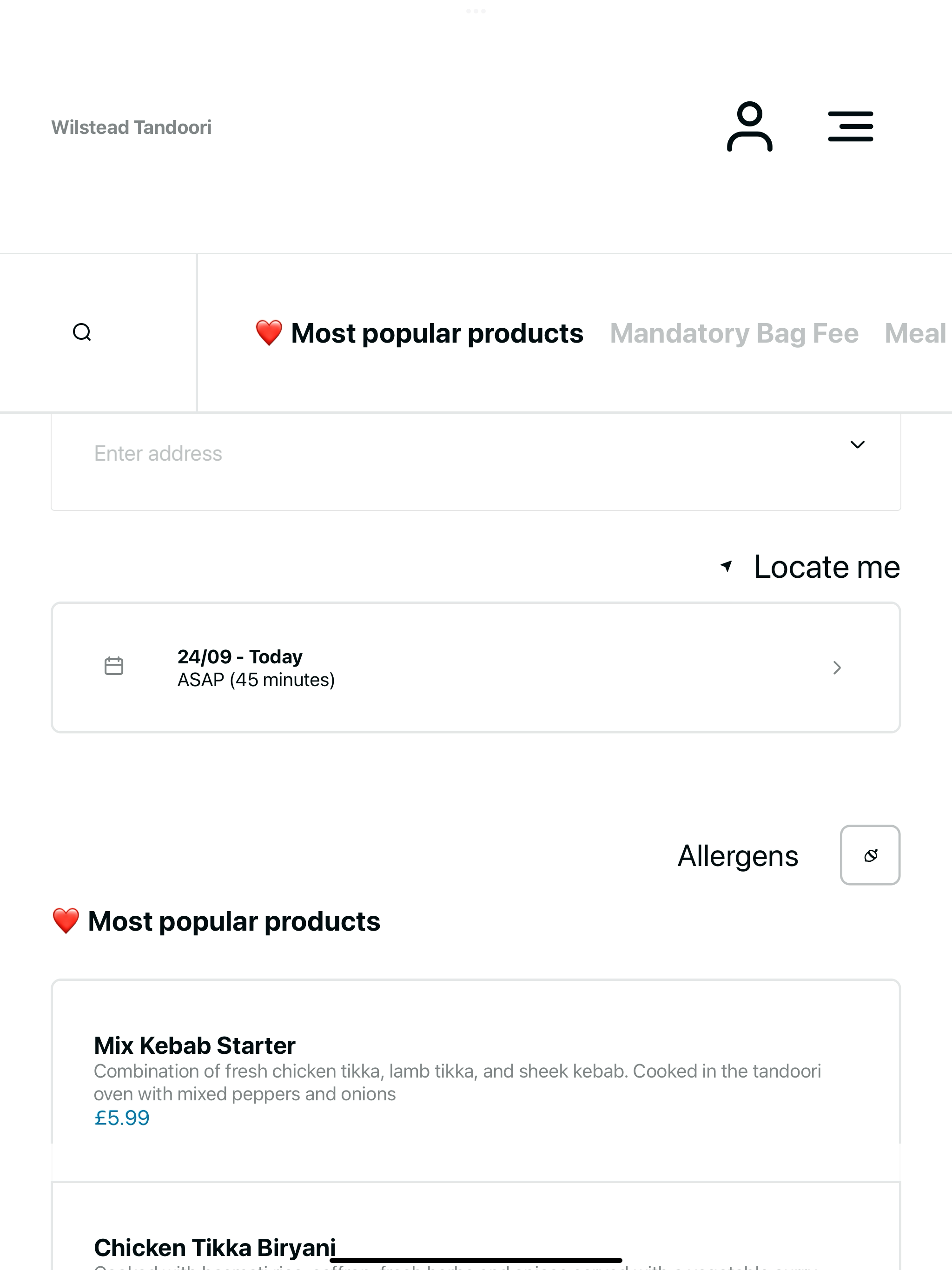The height and width of the screenshot is (1270, 952).
Task: Open the Allergens filter icon button
Action: pyautogui.click(x=870, y=855)
